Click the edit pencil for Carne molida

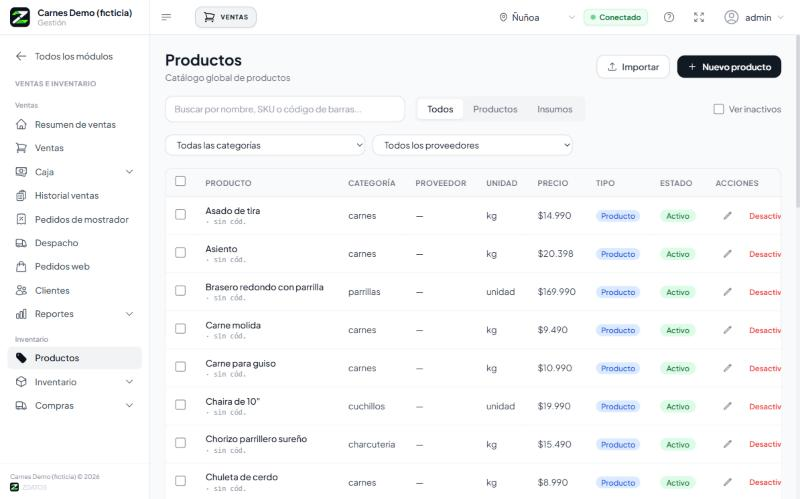(x=728, y=330)
